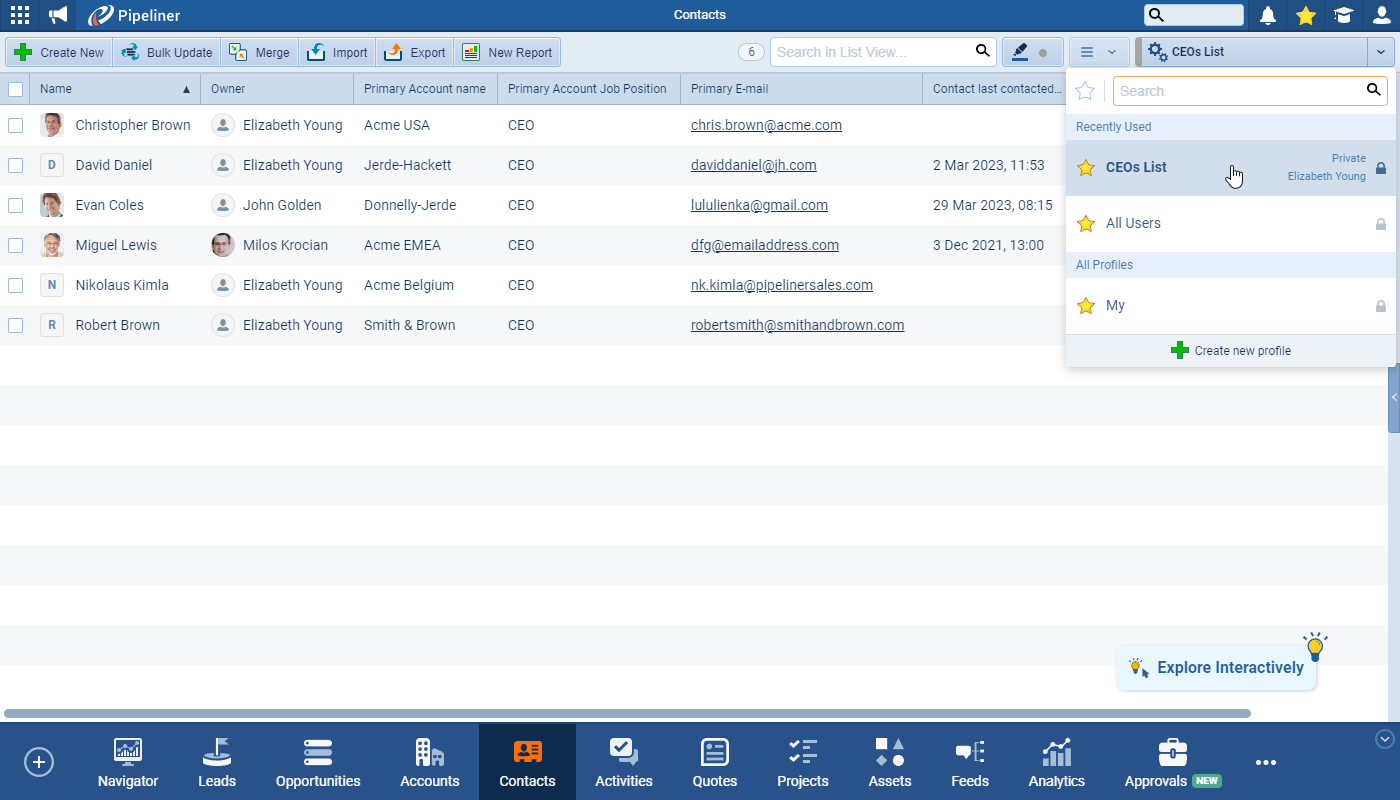
Task: Open the list view options dropdown
Action: click(1098, 52)
